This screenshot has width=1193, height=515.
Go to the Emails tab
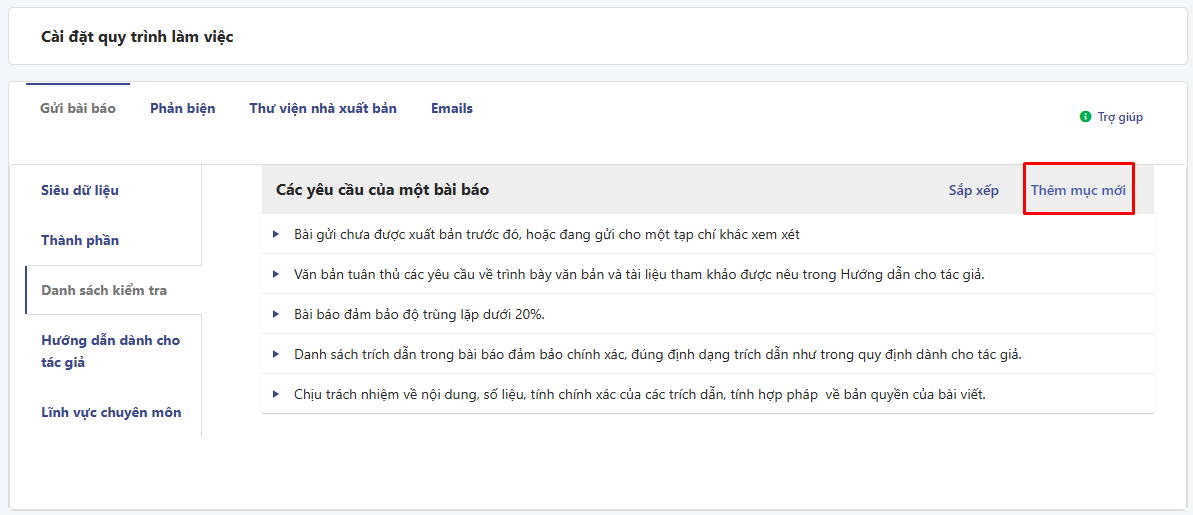pos(452,109)
